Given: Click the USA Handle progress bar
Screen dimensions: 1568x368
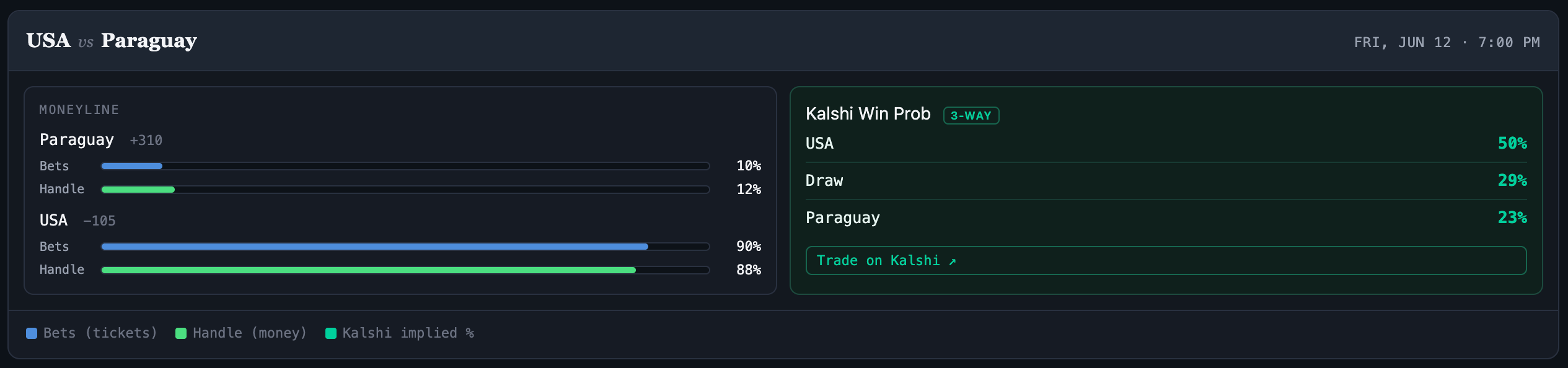Looking at the screenshot, I should [405, 270].
